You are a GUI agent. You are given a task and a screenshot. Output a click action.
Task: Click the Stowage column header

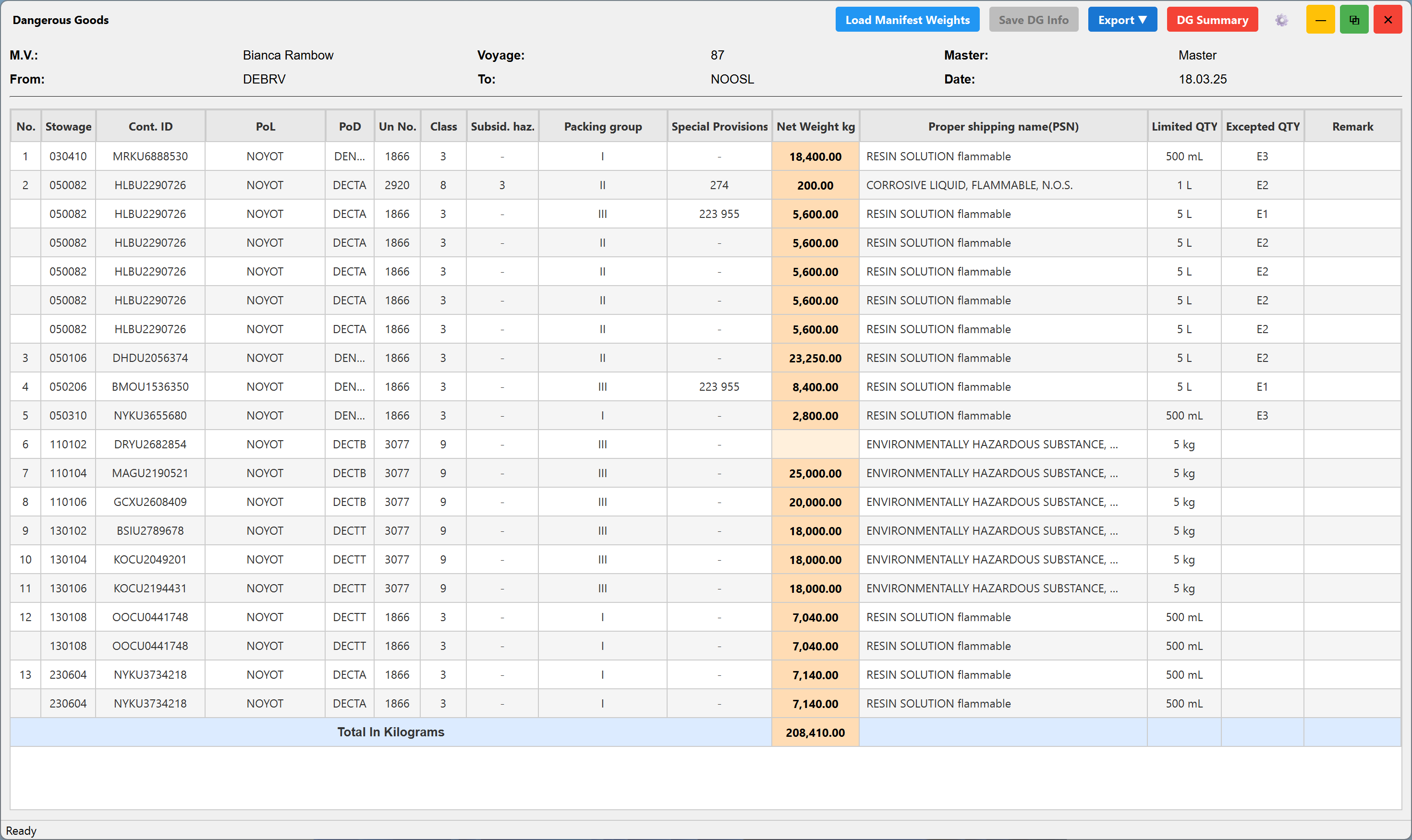click(x=68, y=126)
